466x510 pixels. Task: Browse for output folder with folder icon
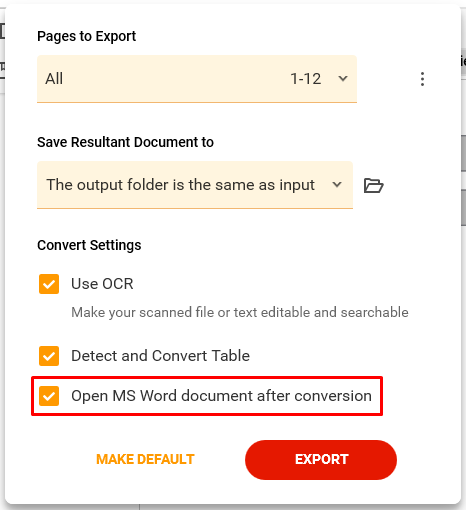pos(373,185)
